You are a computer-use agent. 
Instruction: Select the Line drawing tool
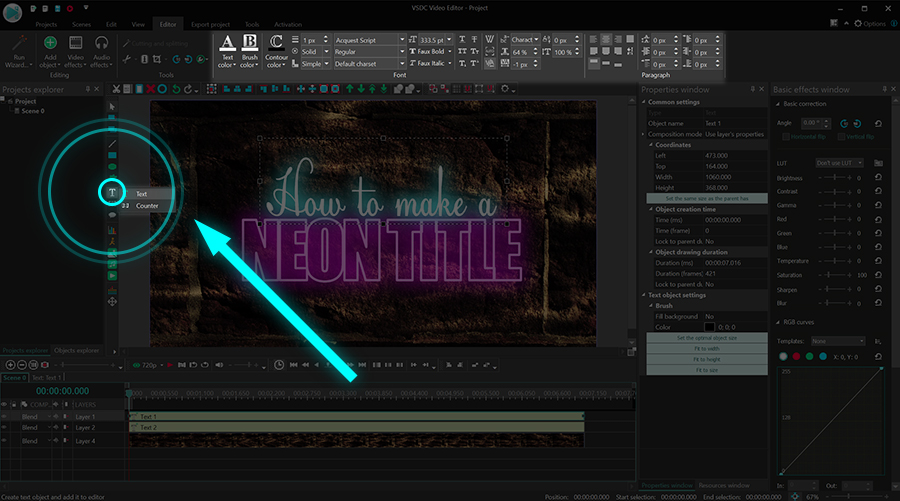coord(112,143)
